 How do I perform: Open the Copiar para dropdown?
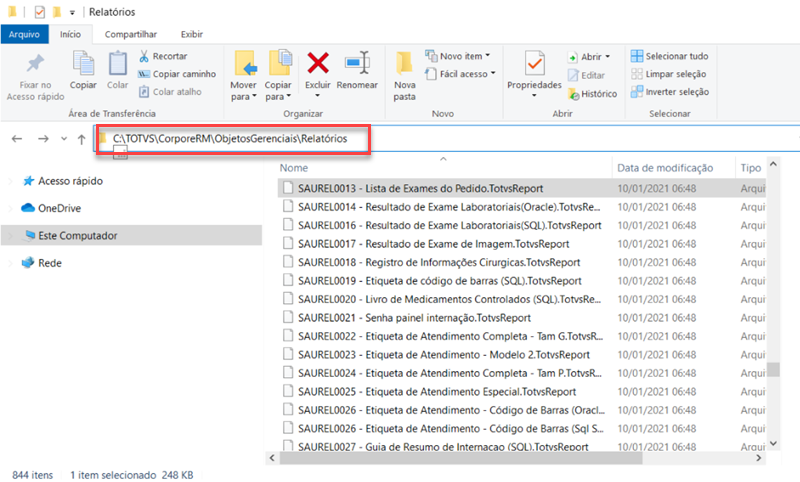pos(278,77)
